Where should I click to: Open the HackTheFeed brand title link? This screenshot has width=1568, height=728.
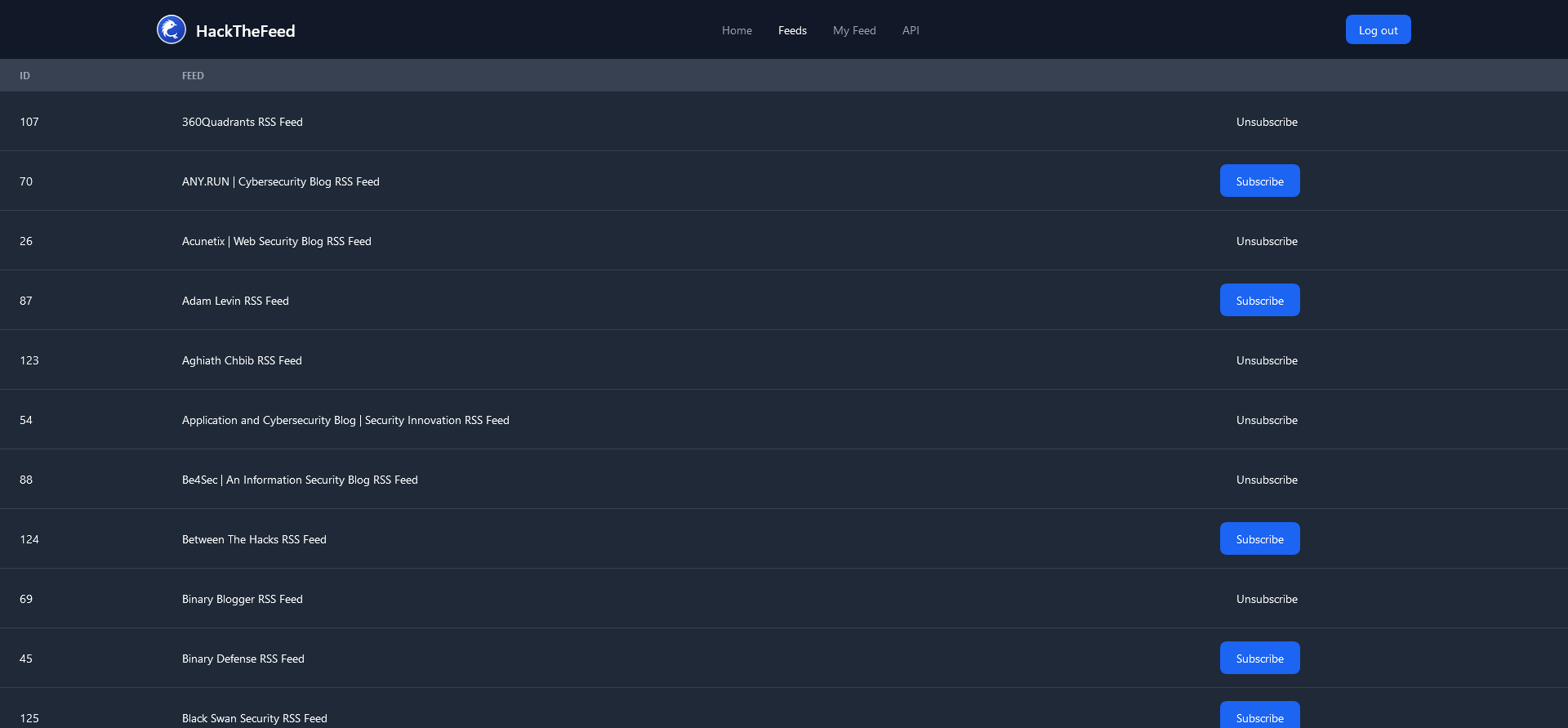[x=245, y=31]
